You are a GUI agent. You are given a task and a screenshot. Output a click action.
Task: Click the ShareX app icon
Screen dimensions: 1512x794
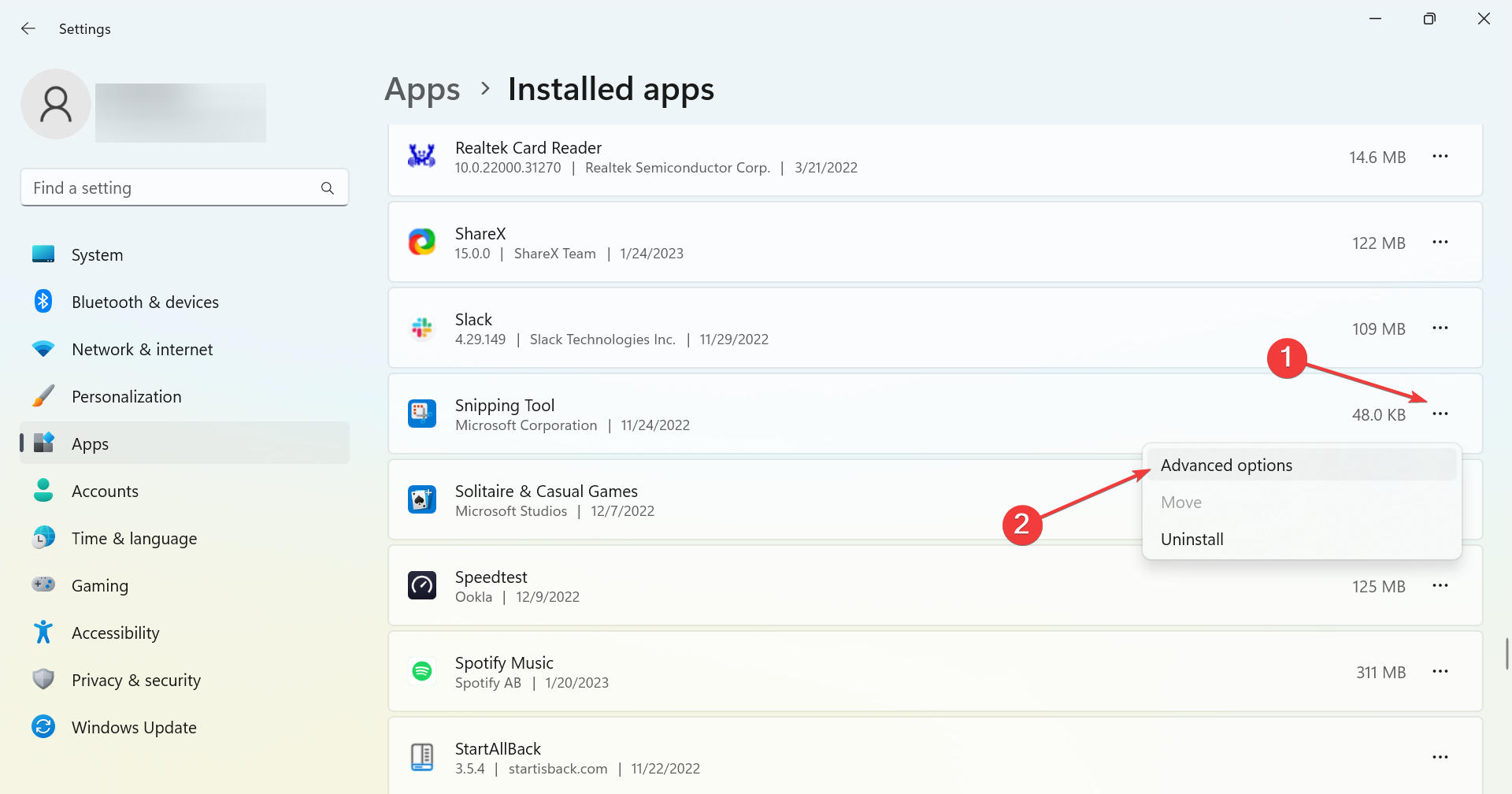pos(422,242)
